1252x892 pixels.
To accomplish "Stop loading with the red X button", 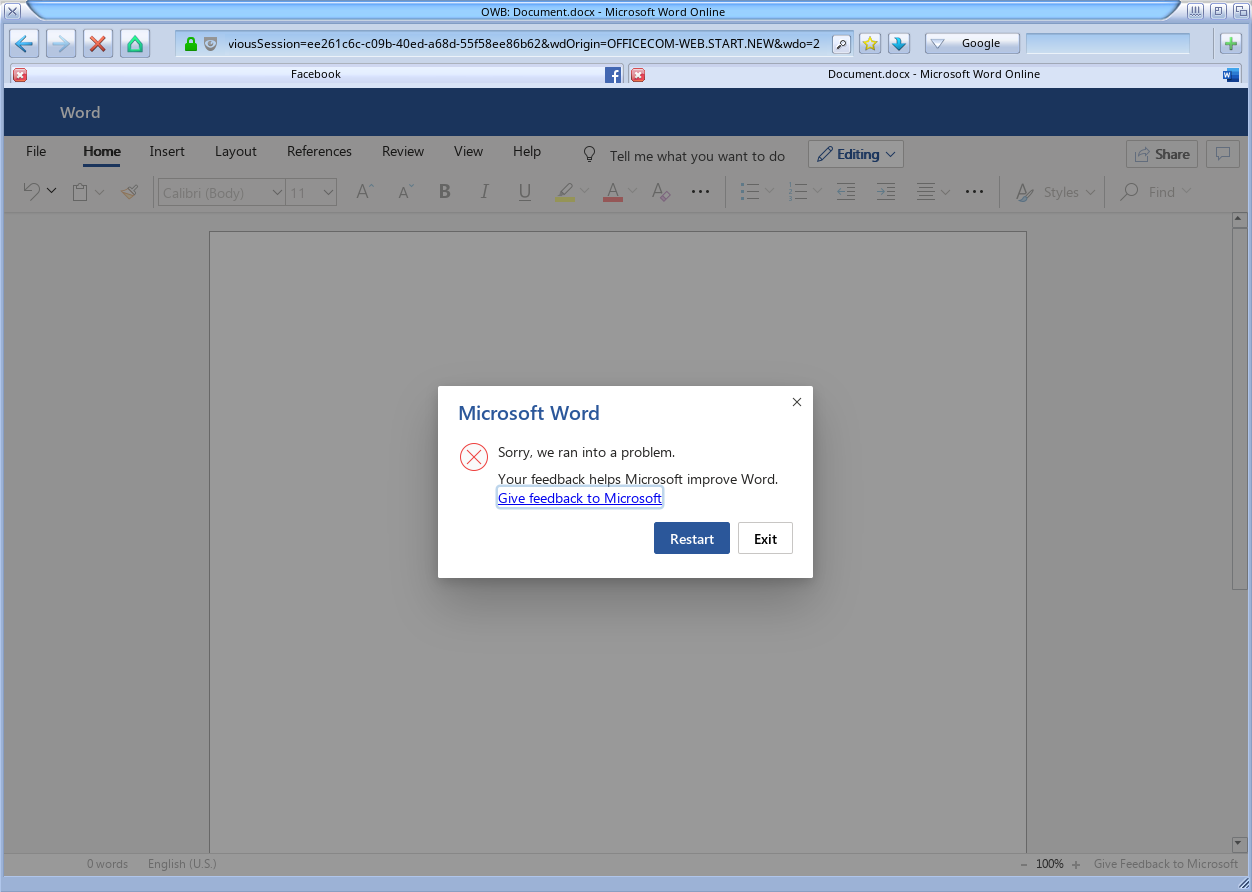I will click(x=98, y=44).
